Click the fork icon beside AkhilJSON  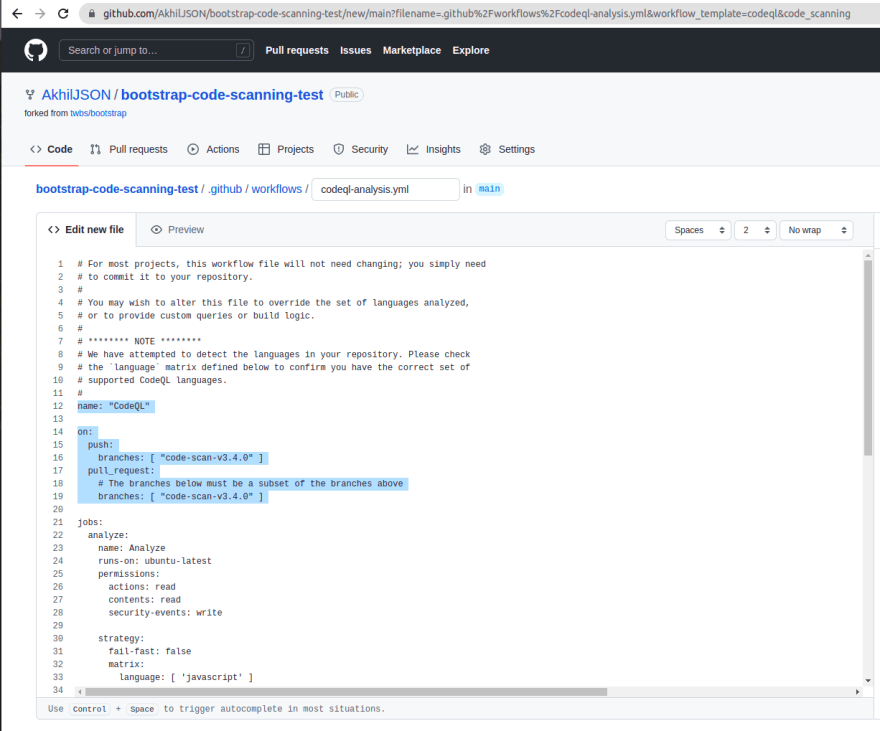coord(30,95)
